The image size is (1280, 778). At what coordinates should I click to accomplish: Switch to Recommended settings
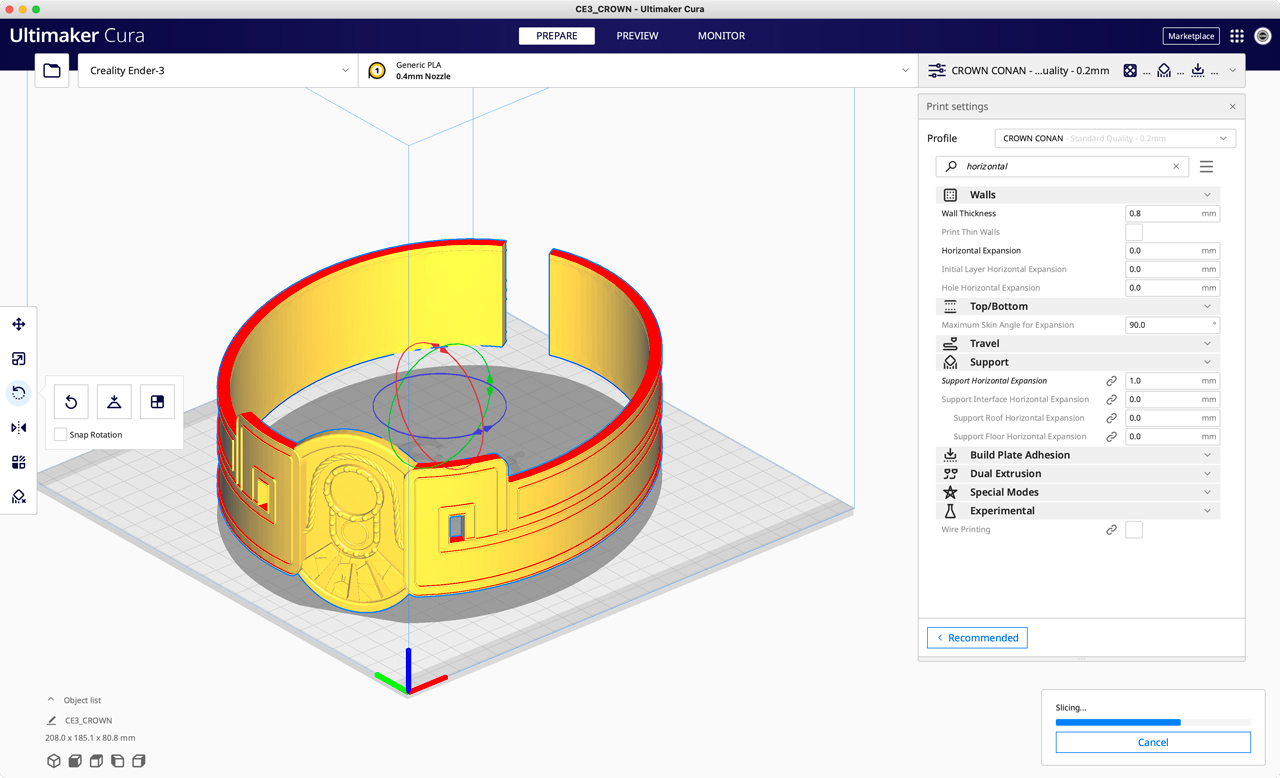tap(977, 638)
